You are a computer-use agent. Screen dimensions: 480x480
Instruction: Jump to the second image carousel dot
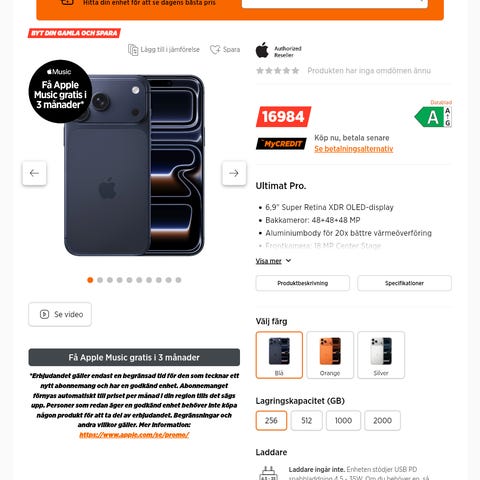pyautogui.click(x=100, y=280)
